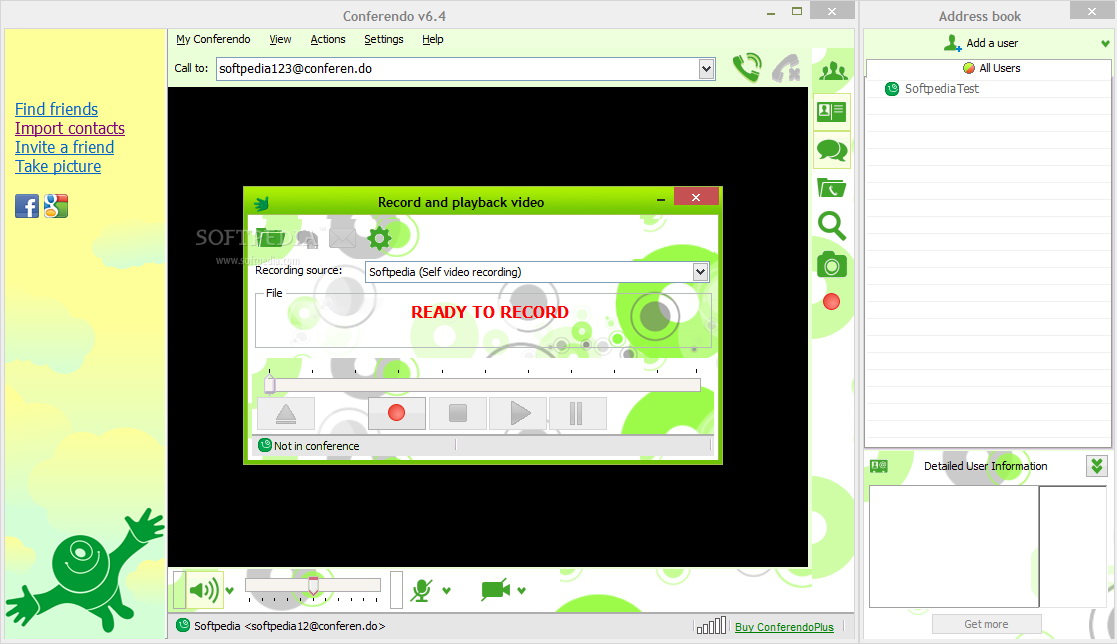Open the group conference people icon
Image resolution: width=1117 pixels, height=644 pixels.
[x=833, y=71]
